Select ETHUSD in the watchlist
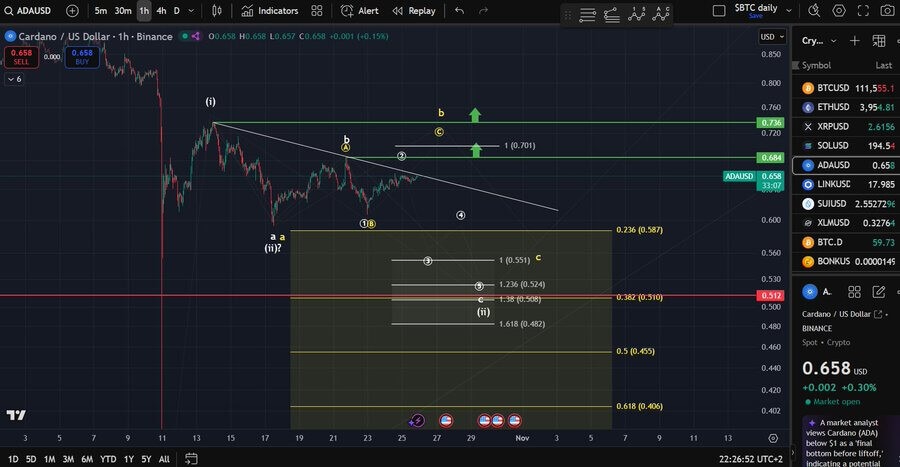Screen dimensions: 900x467 coord(832,107)
